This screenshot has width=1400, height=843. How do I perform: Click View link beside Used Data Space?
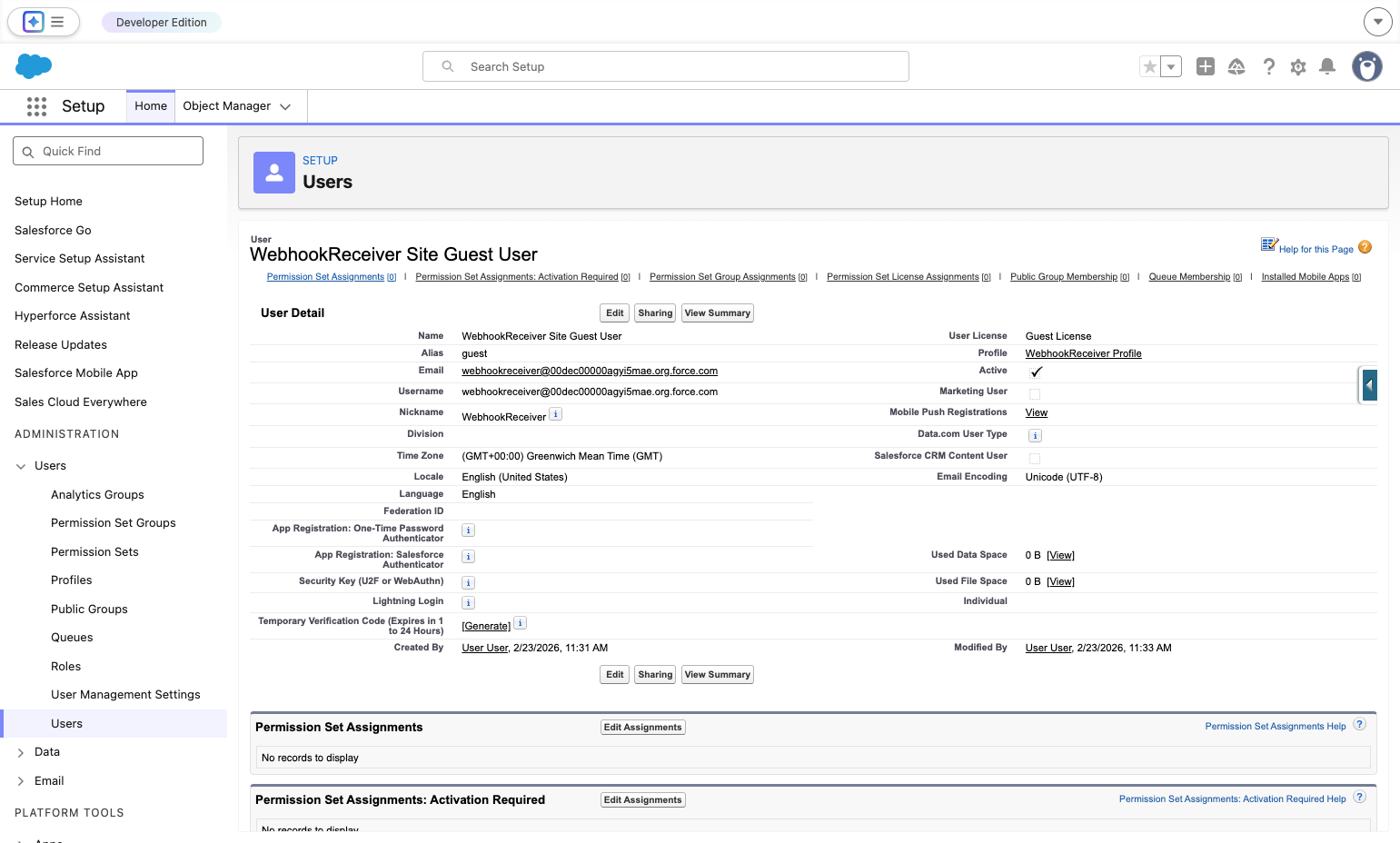1060,555
